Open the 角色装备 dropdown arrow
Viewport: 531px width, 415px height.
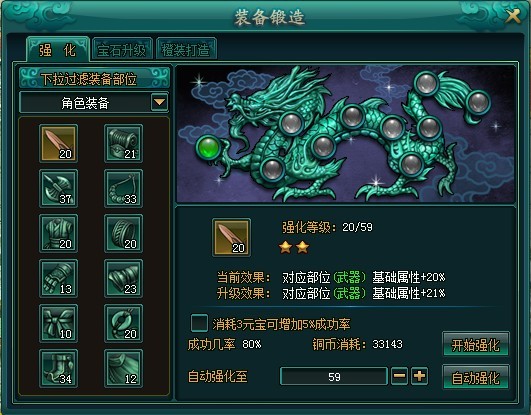(x=160, y=102)
